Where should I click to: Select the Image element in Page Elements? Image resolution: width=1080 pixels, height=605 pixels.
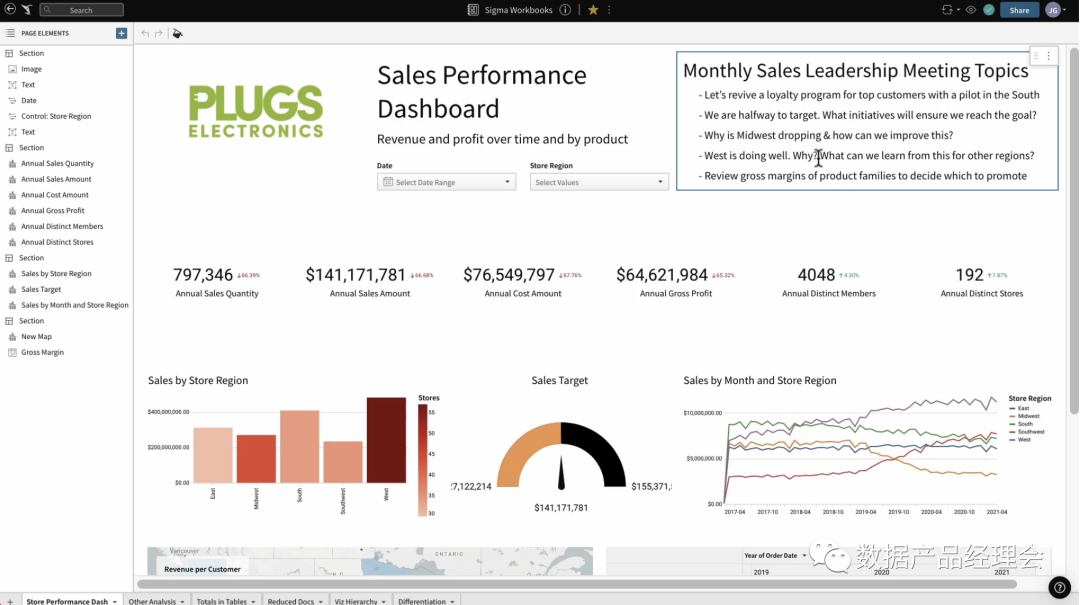coord(31,69)
